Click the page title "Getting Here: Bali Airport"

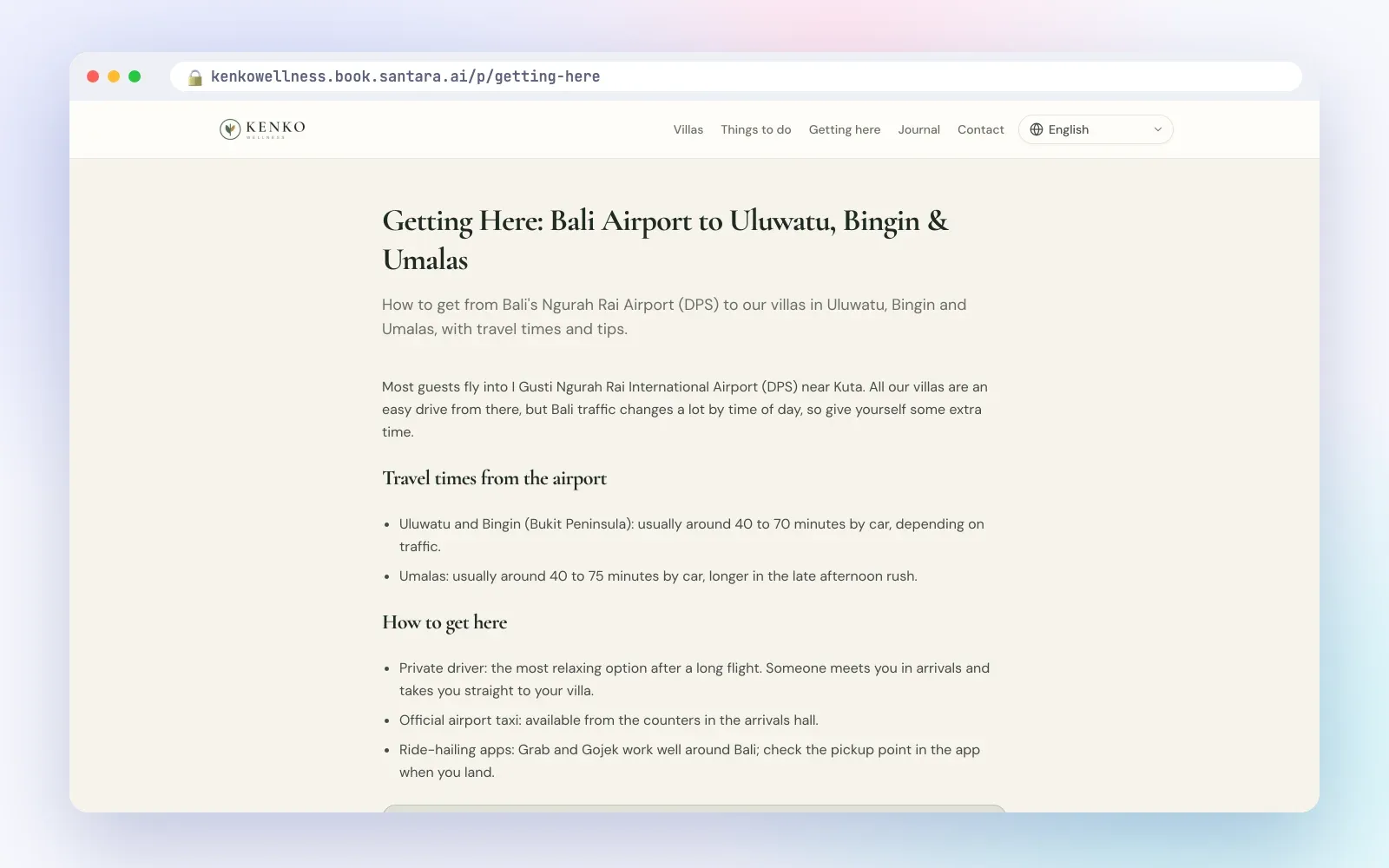[x=665, y=240]
